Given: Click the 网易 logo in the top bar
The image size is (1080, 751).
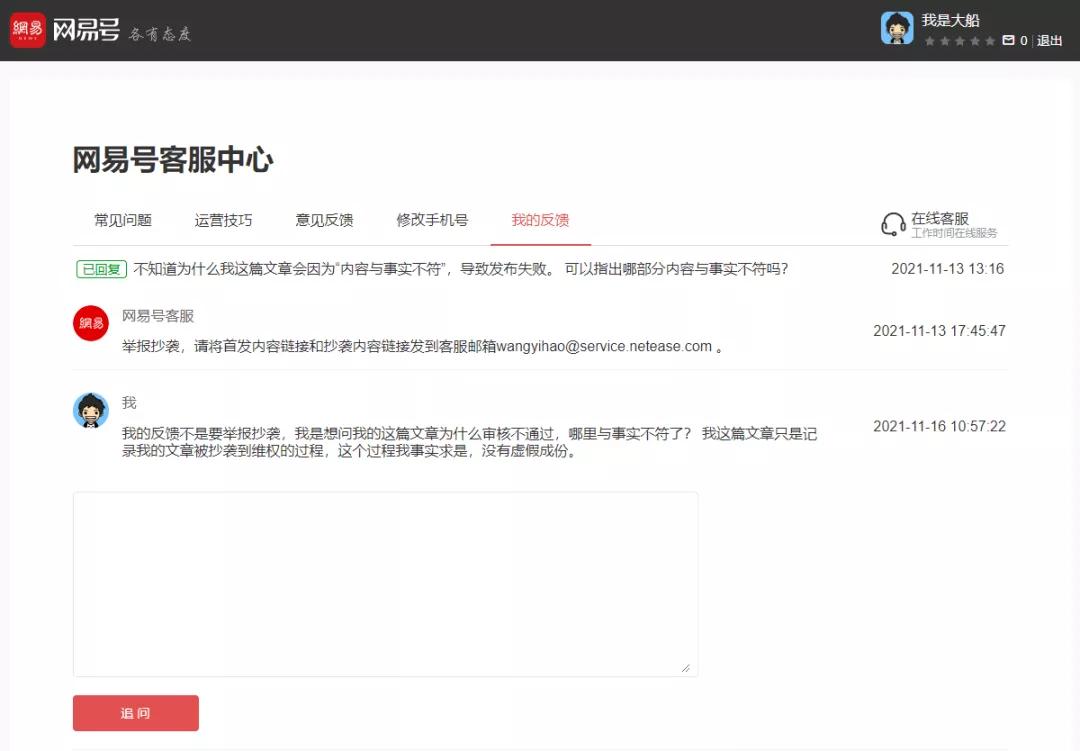Looking at the screenshot, I should point(27,27).
